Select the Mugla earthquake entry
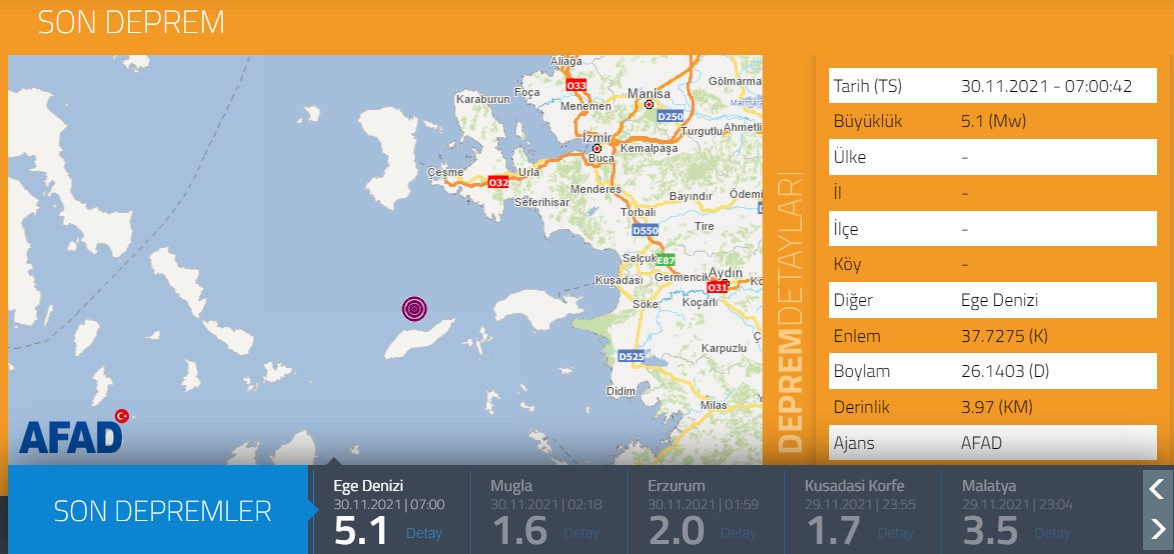 coord(548,511)
